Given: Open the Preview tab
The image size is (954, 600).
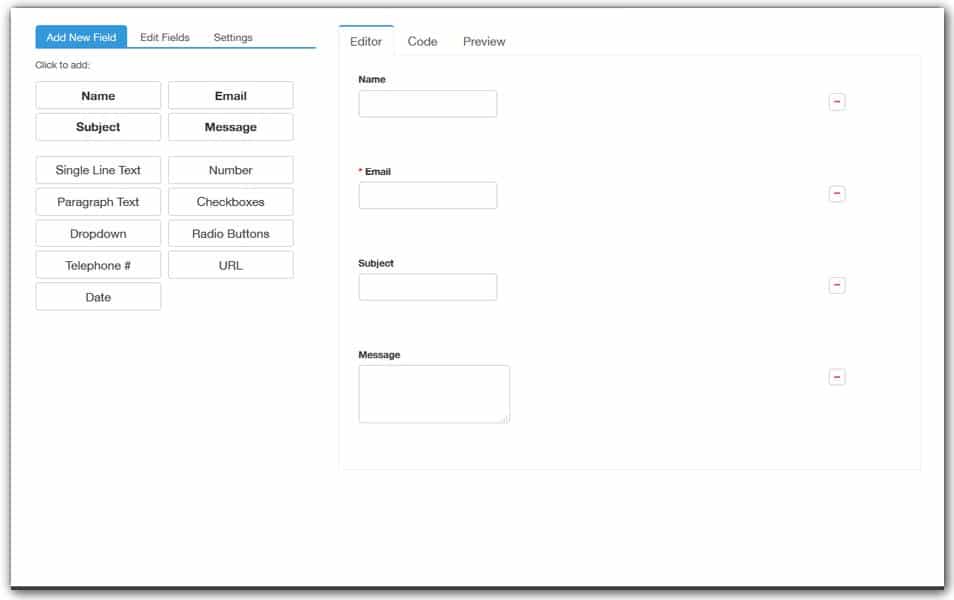Looking at the screenshot, I should click(x=483, y=41).
